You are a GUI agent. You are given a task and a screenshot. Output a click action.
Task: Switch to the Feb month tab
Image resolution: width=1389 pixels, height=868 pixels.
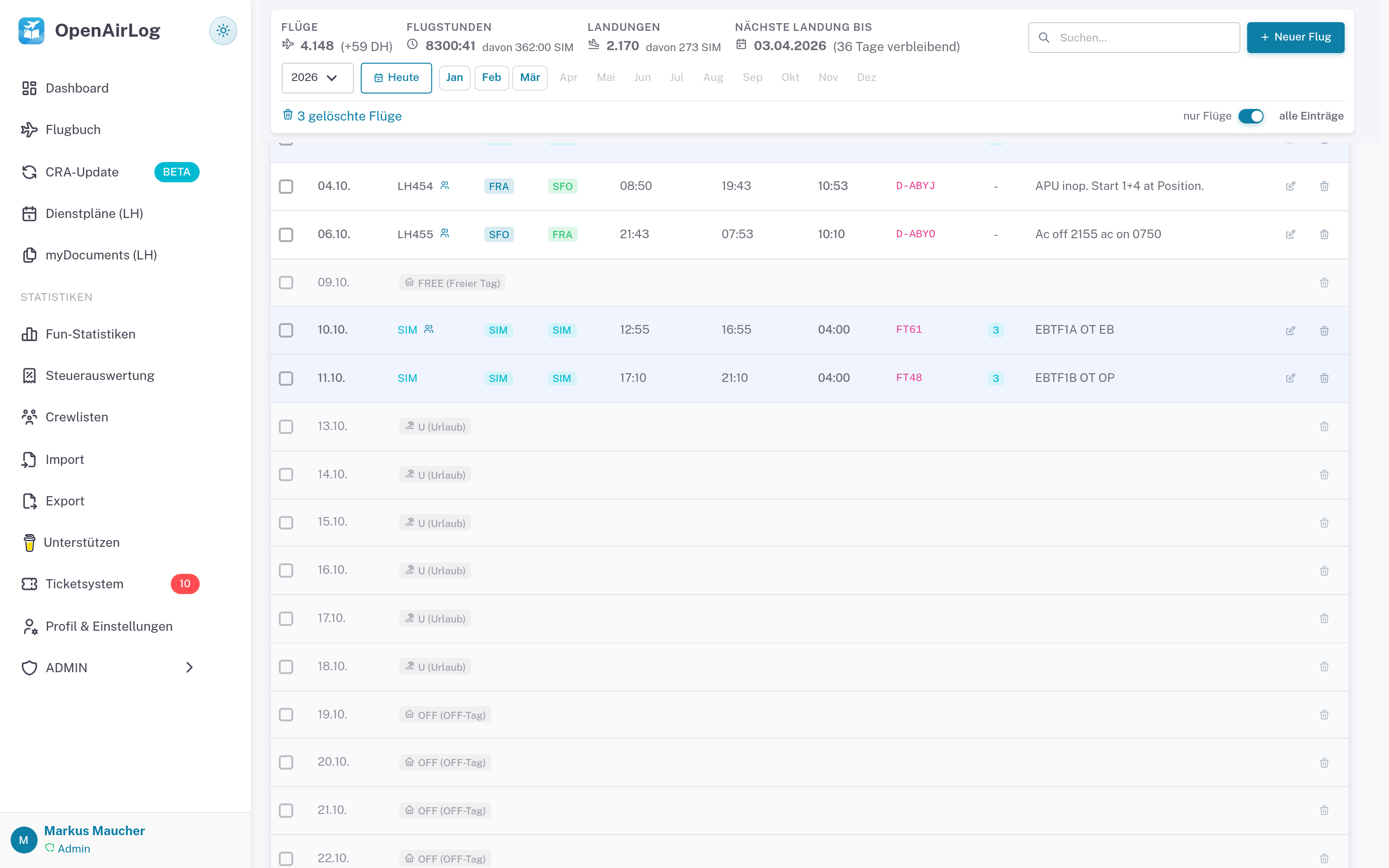click(491, 78)
